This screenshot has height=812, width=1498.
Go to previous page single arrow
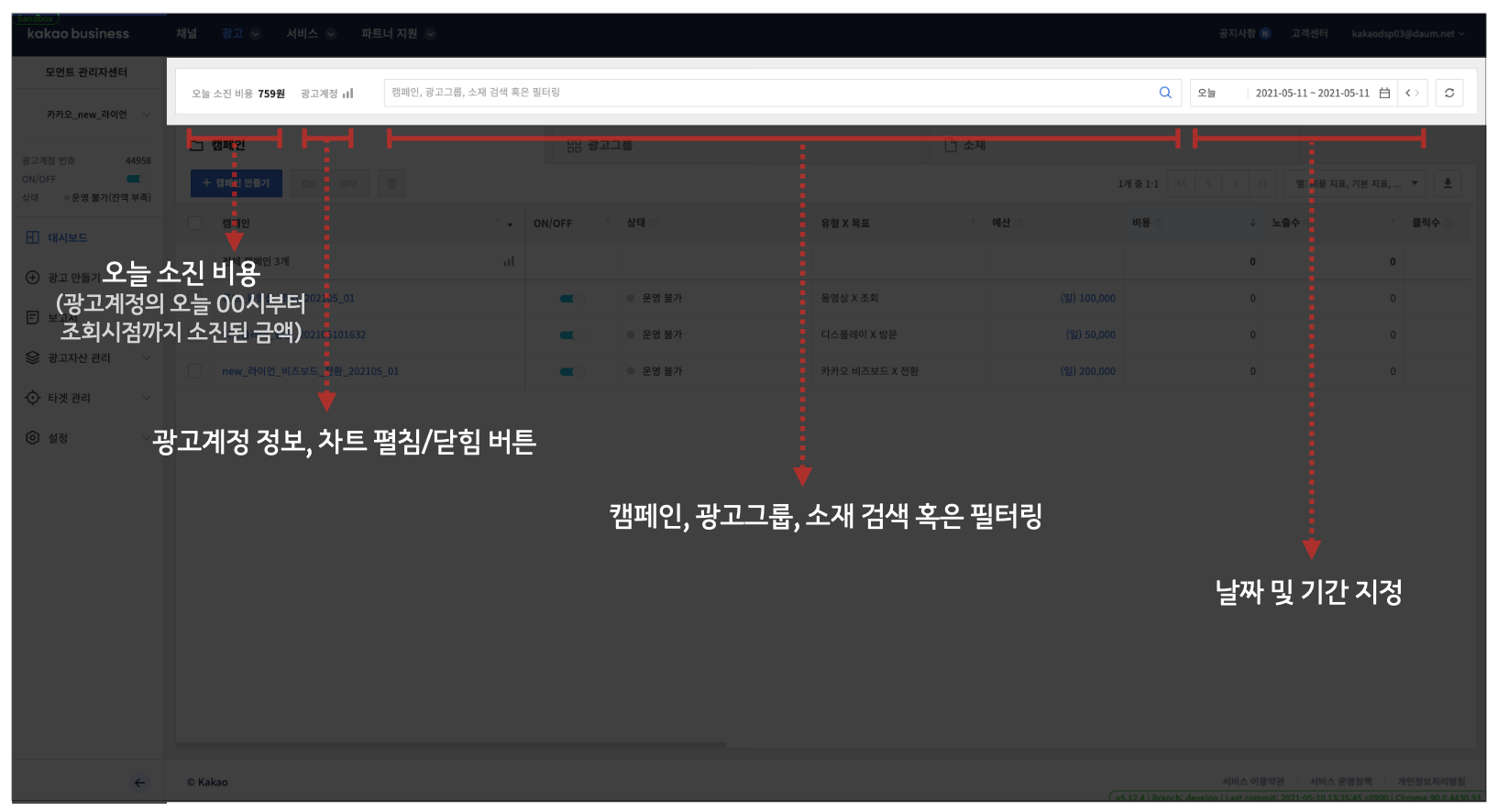(1208, 183)
